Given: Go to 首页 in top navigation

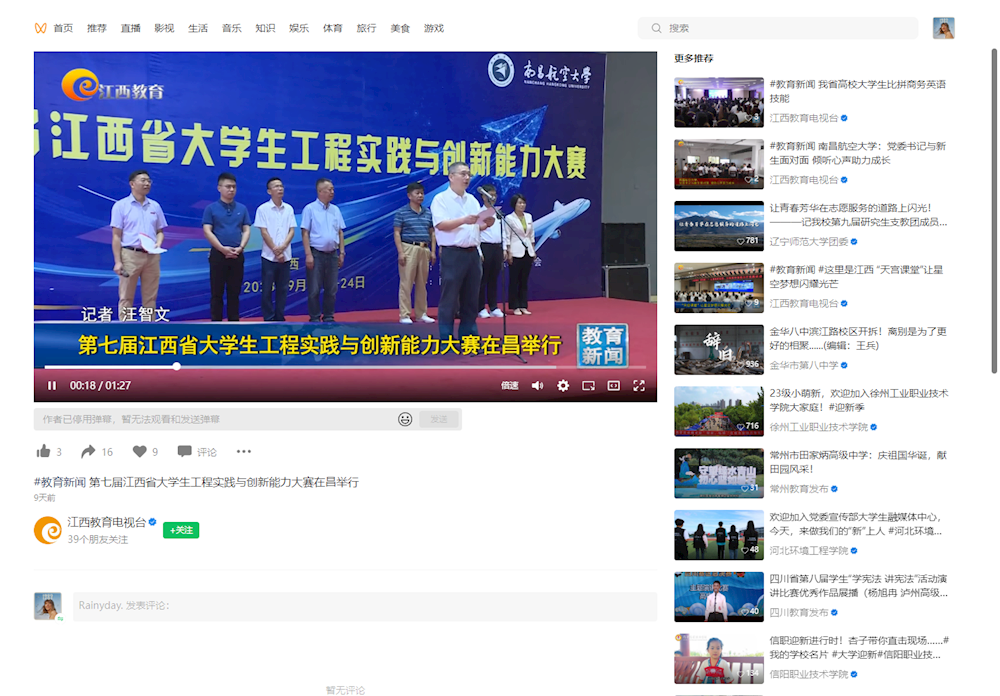Looking at the screenshot, I should pyautogui.click(x=63, y=28).
